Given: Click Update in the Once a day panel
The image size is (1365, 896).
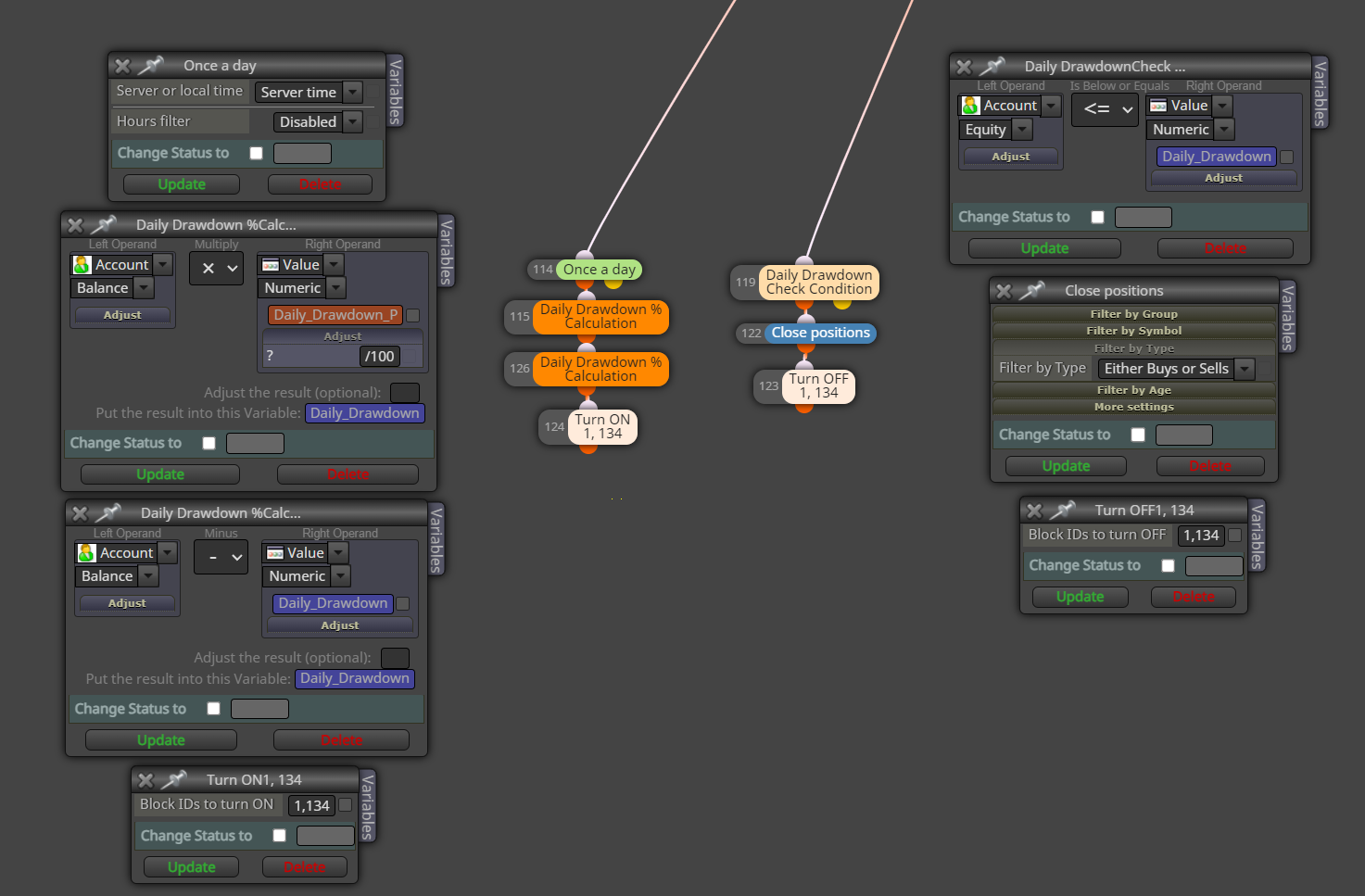Looking at the screenshot, I should pos(182,184).
